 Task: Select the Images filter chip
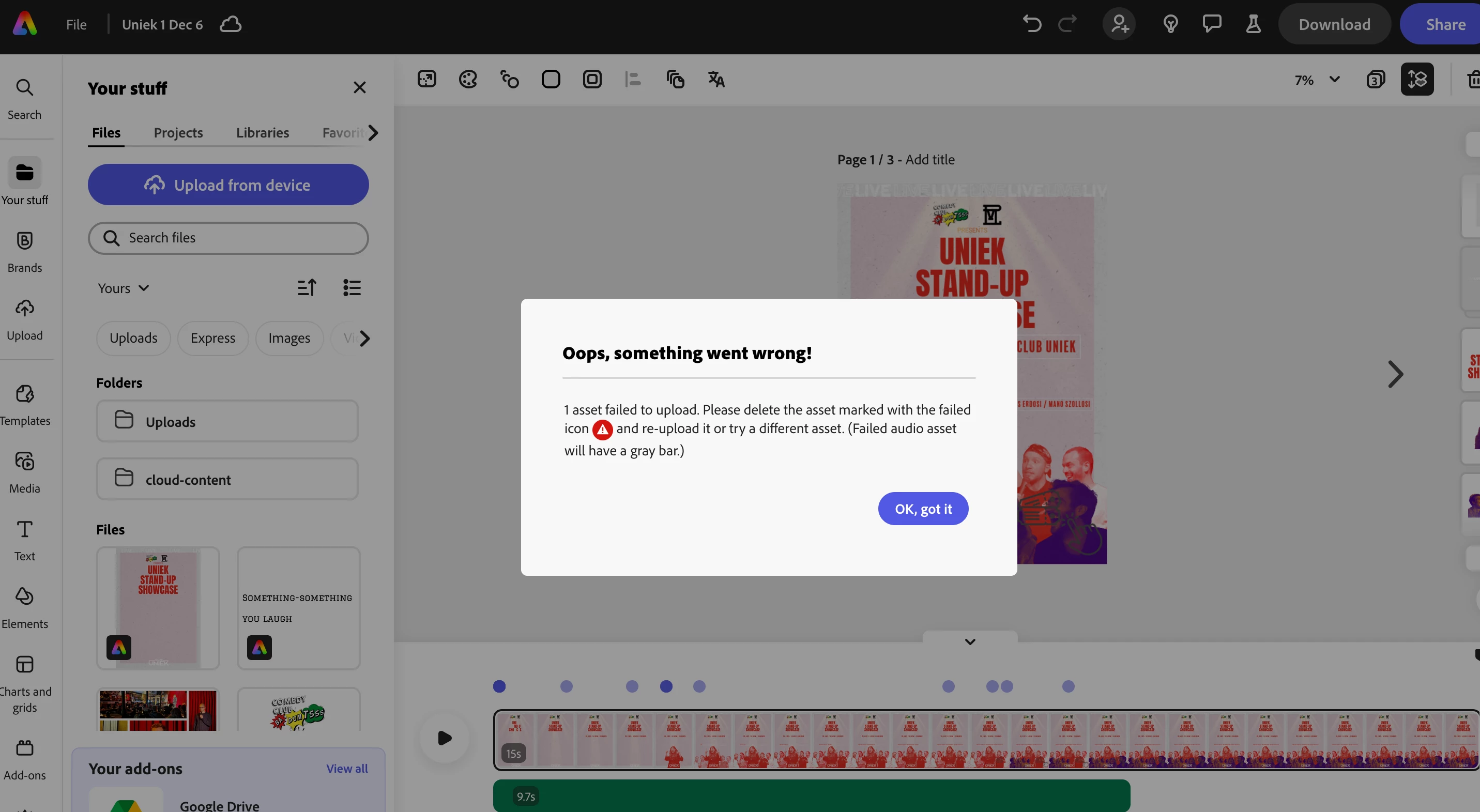coord(289,338)
